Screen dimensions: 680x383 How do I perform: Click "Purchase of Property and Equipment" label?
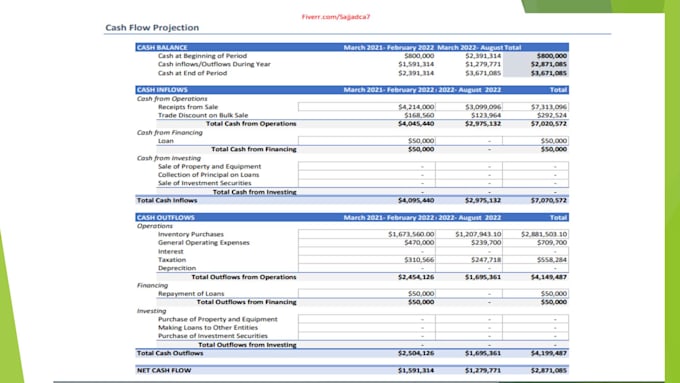coord(218,319)
